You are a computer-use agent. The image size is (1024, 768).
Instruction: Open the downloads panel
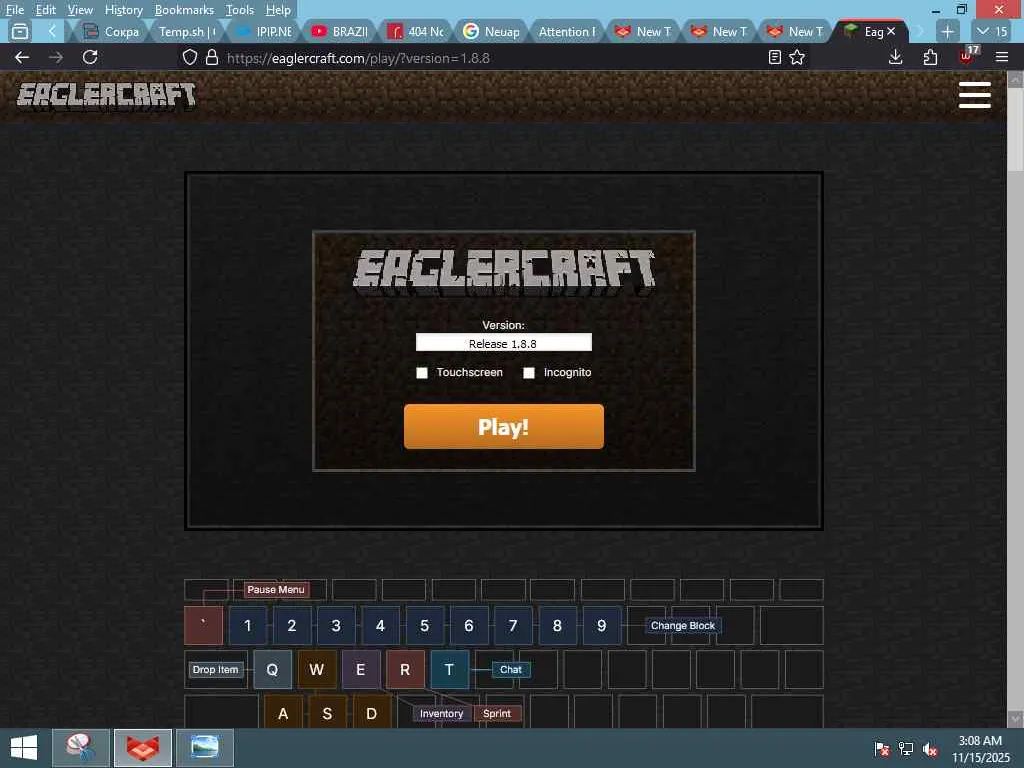click(x=896, y=57)
